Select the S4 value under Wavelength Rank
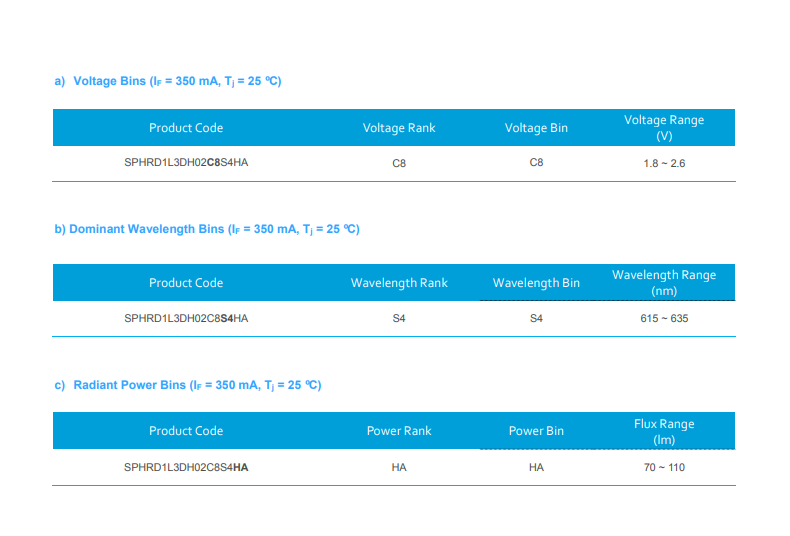The height and width of the screenshot is (536, 790). point(399,318)
